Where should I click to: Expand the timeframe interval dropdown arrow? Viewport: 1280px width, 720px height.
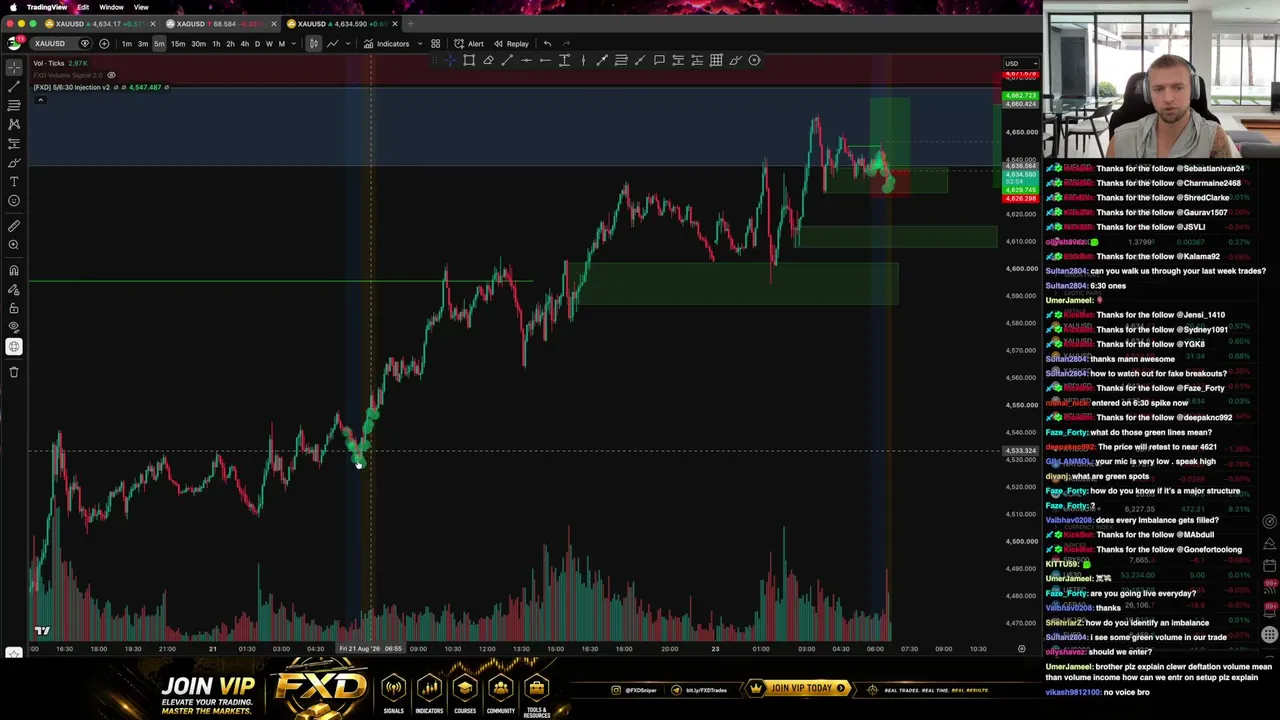[x=294, y=44]
